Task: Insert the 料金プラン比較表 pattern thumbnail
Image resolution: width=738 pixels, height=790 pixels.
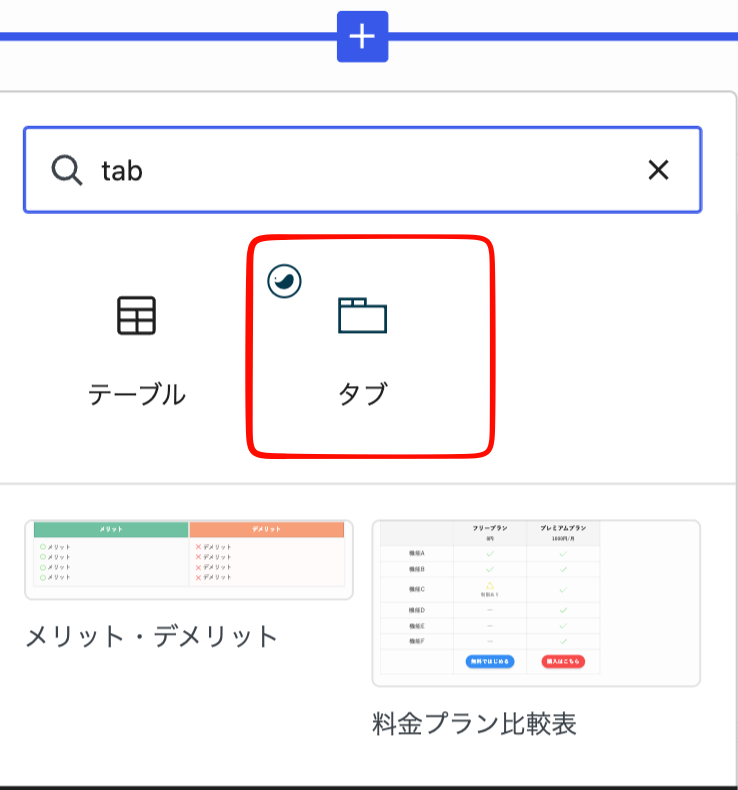Action: [x=536, y=603]
